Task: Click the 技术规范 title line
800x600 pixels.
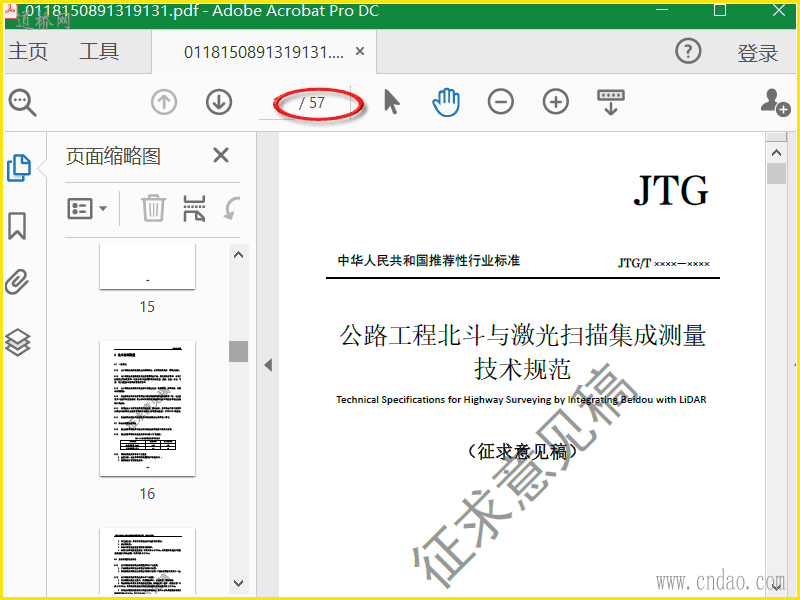Action: pos(522,369)
